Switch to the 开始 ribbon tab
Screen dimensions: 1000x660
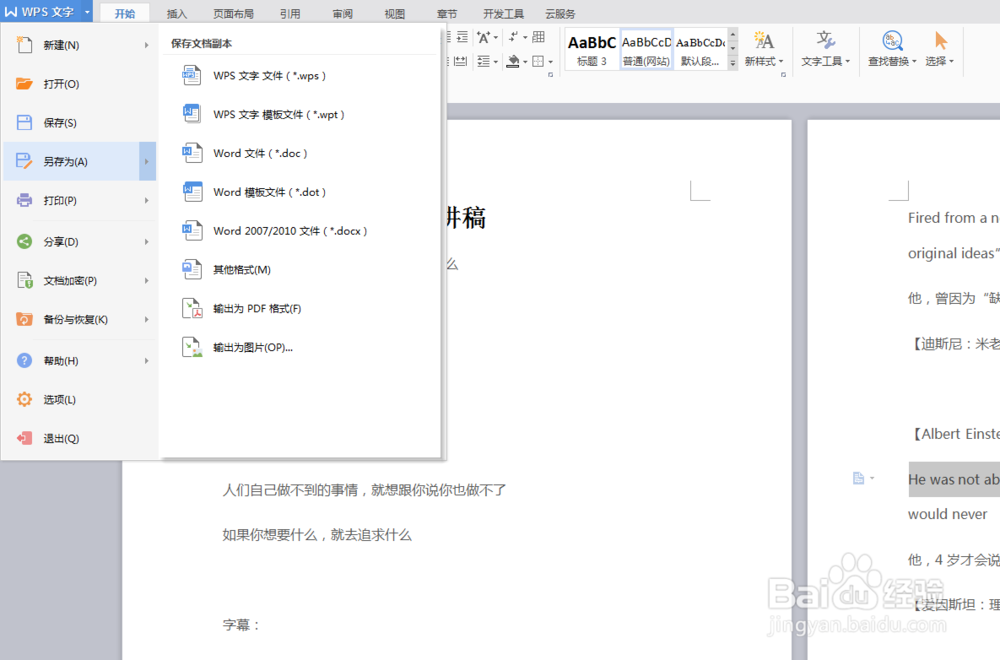pyautogui.click(x=124, y=13)
